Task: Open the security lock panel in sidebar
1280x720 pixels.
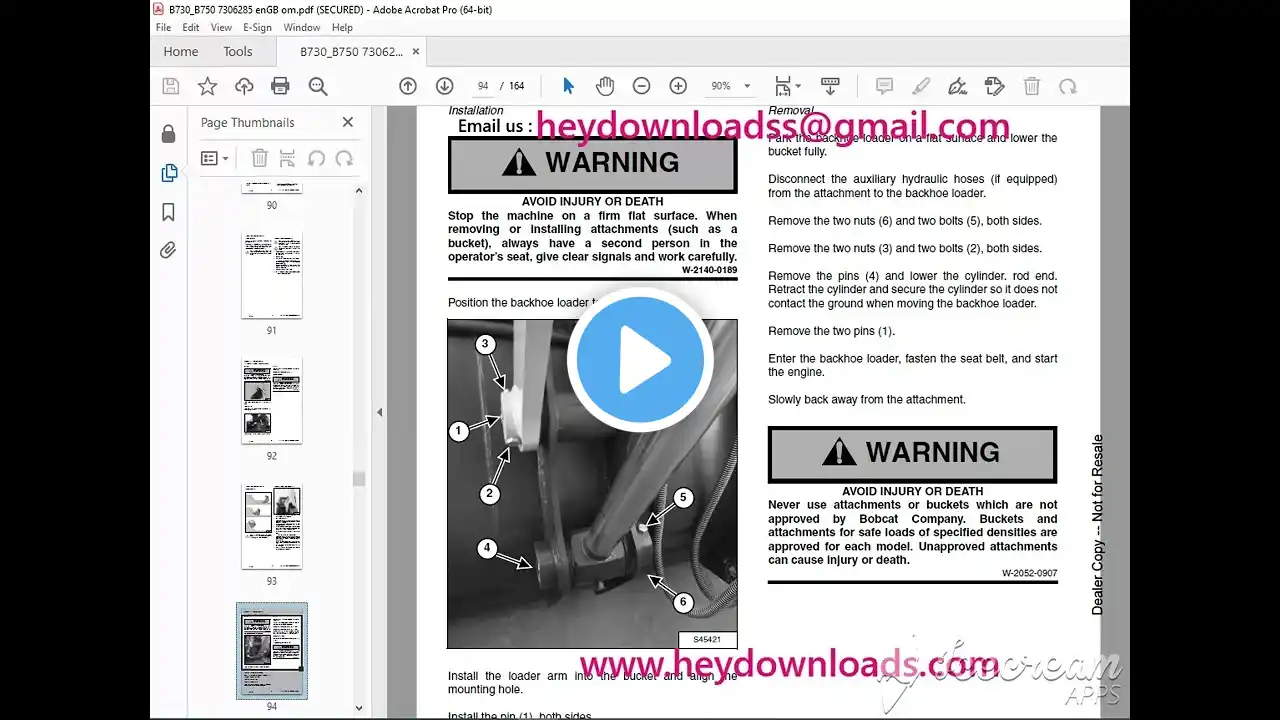Action: point(168,134)
